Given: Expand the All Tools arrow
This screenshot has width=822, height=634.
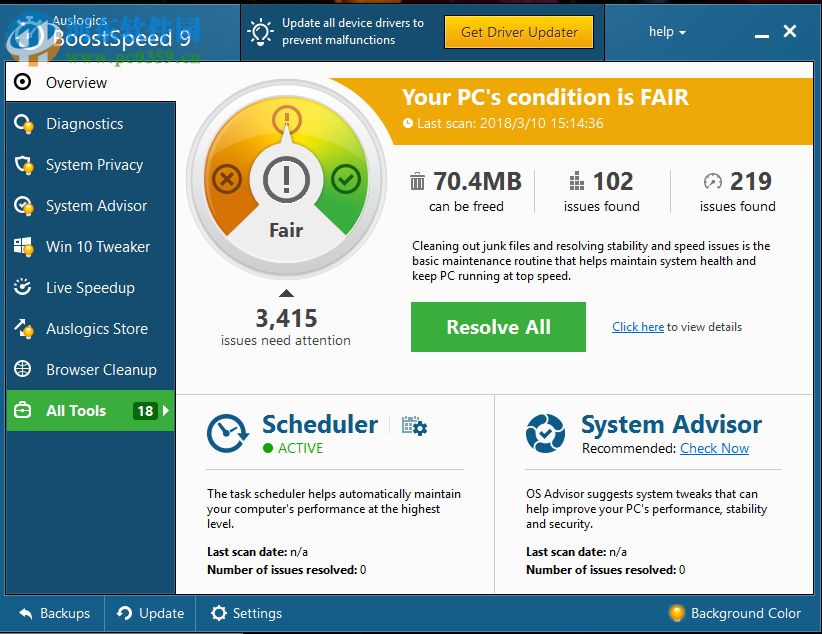Looking at the screenshot, I should [166, 411].
